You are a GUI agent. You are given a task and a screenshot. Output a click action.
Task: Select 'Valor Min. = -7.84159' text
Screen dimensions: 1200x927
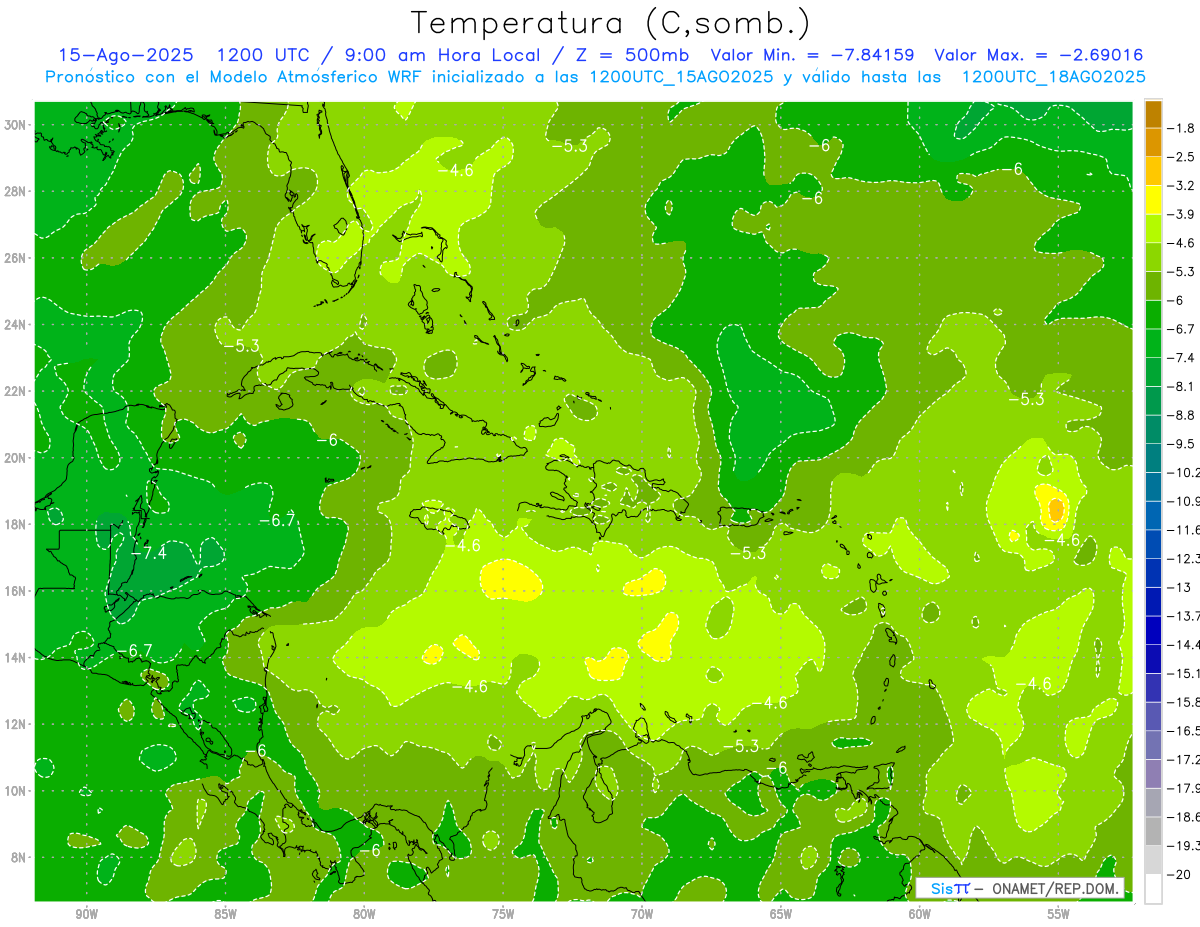pos(812,55)
